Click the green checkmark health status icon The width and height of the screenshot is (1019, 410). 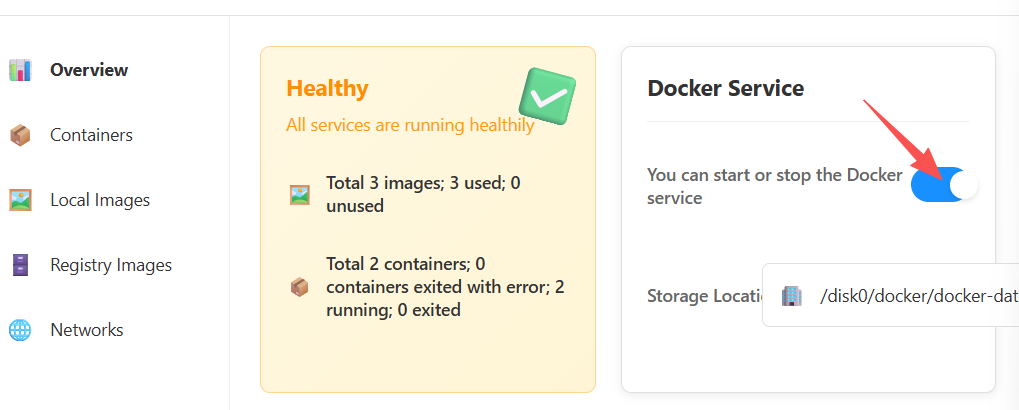pyautogui.click(x=547, y=97)
